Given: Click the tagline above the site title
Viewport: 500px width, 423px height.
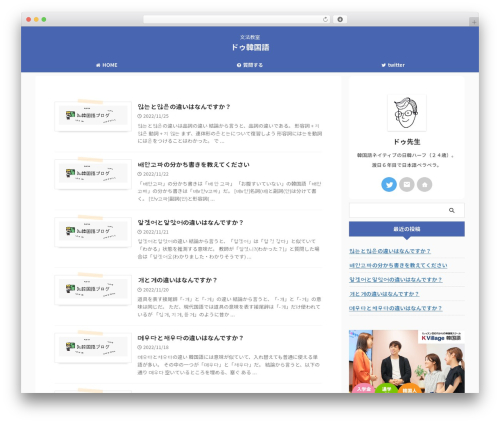Looking at the screenshot, I should 250,37.
